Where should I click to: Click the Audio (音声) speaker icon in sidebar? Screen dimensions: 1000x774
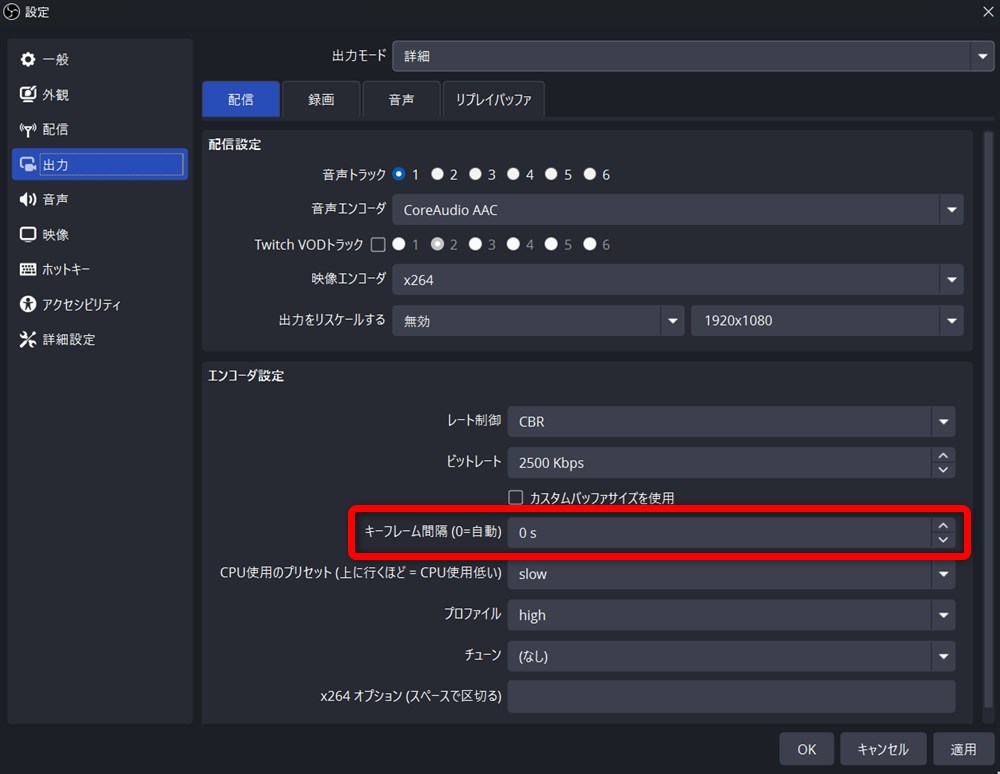(28, 200)
